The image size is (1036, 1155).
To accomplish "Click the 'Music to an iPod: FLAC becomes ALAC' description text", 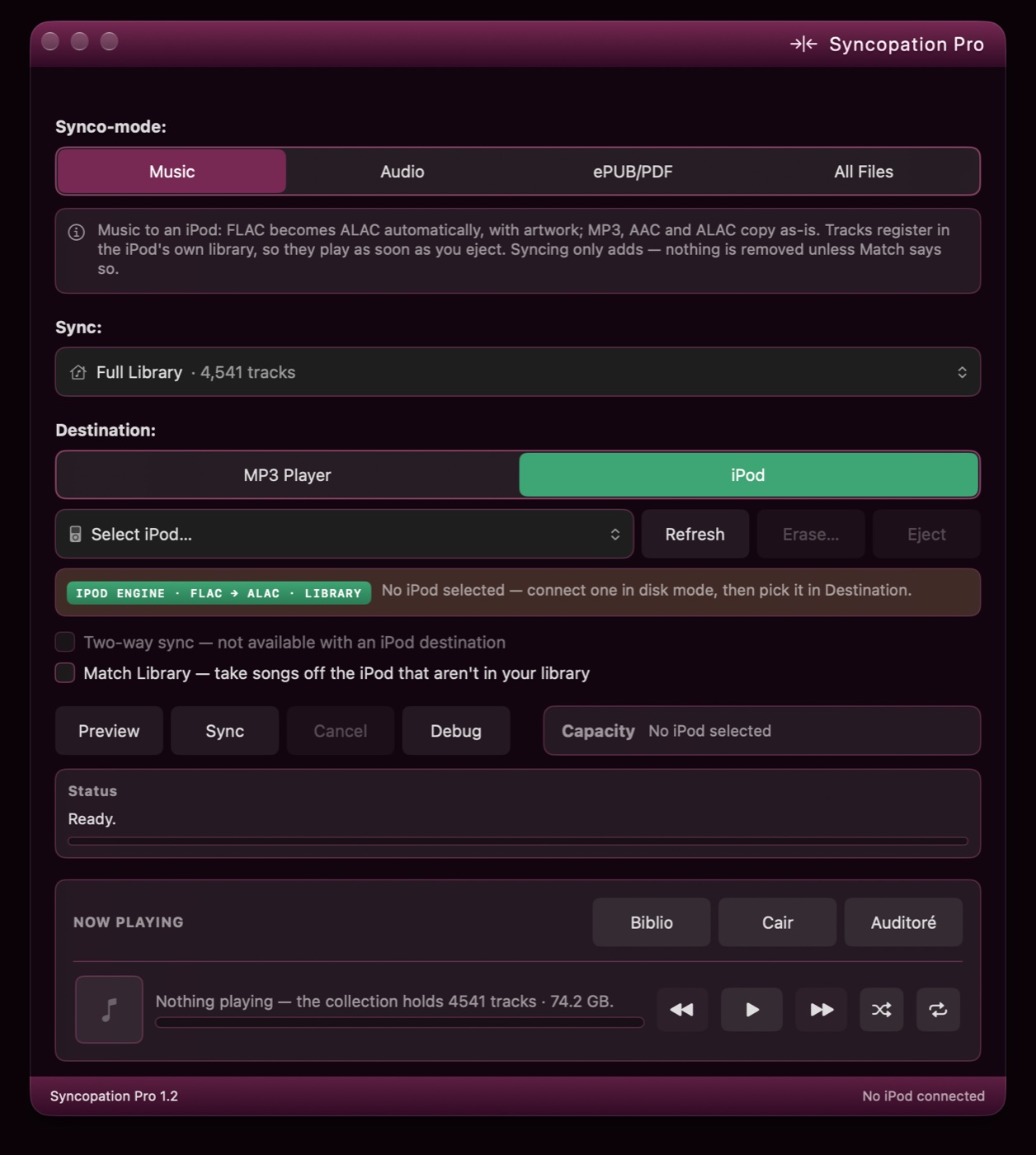I will click(x=523, y=249).
